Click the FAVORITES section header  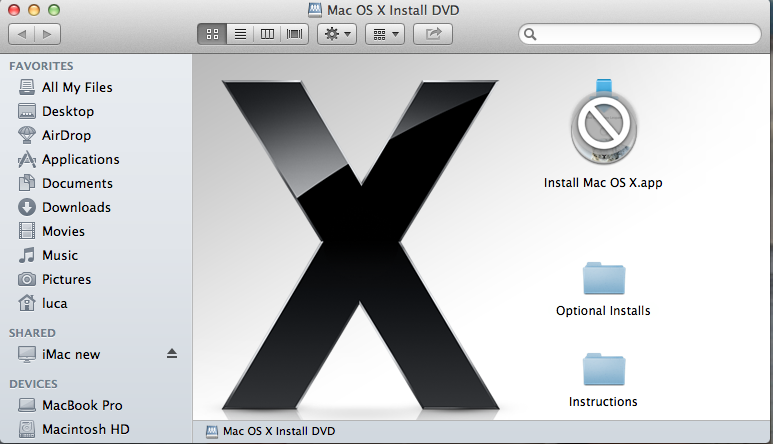tap(41, 66)
